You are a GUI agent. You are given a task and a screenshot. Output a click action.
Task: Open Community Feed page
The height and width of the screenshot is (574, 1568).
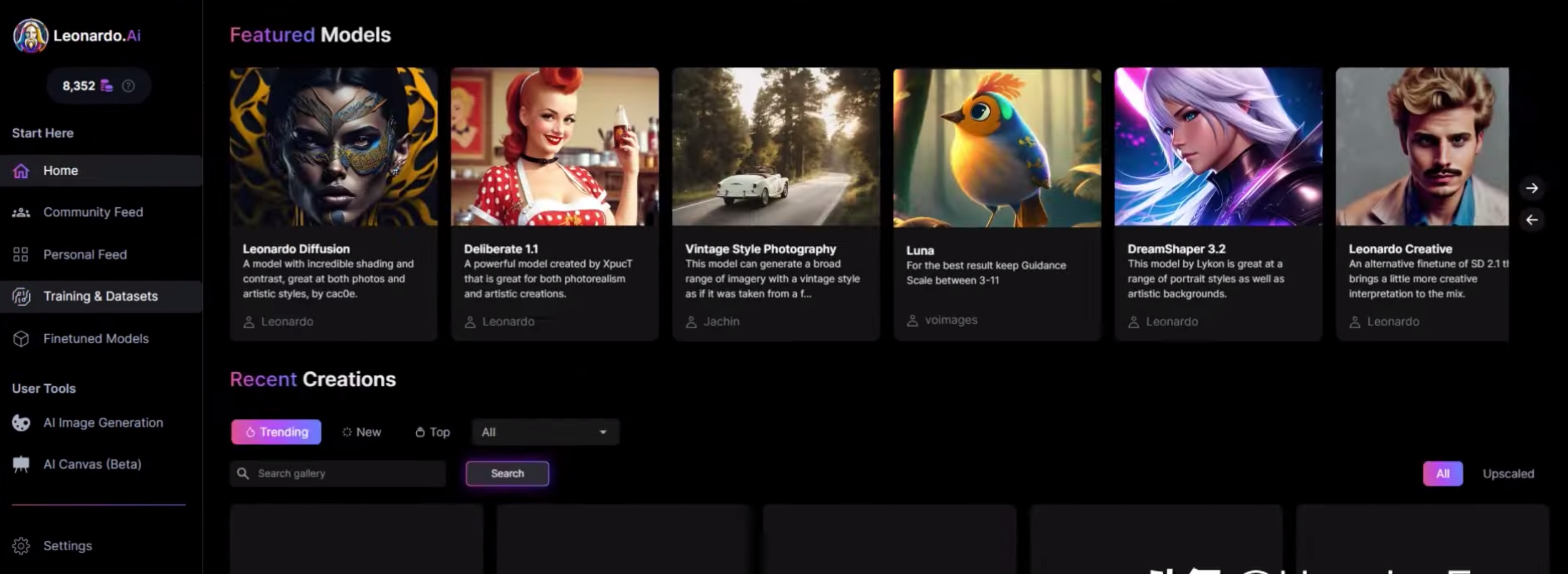click(x=101, y=212)
